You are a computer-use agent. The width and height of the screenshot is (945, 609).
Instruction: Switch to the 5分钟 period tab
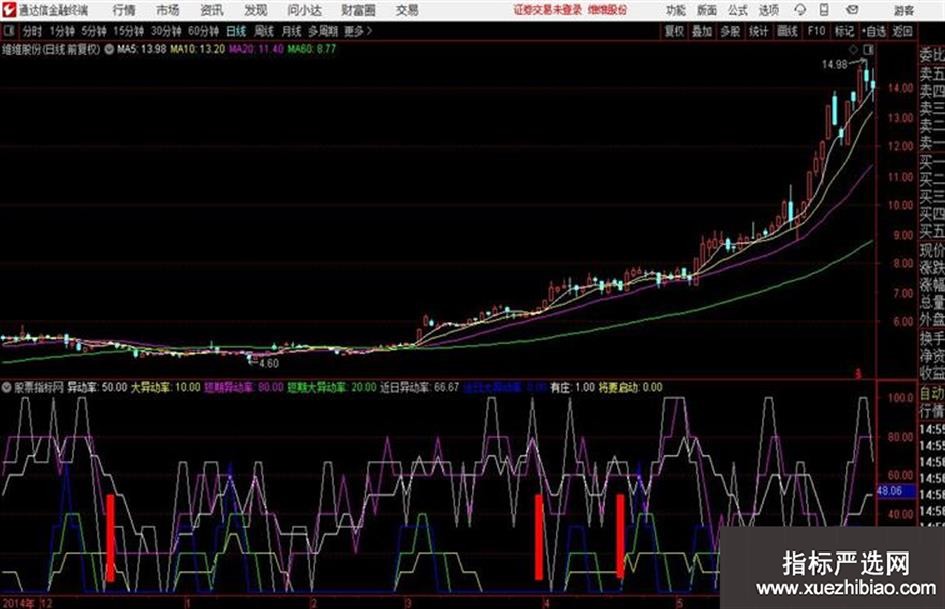[93, 31]
